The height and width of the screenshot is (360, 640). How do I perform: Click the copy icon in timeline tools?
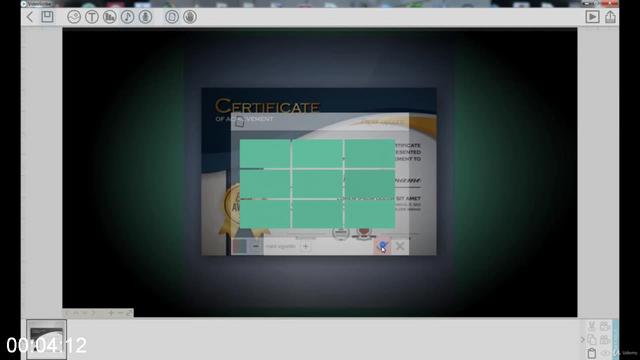pyautogui.click(x=592, y=340)
